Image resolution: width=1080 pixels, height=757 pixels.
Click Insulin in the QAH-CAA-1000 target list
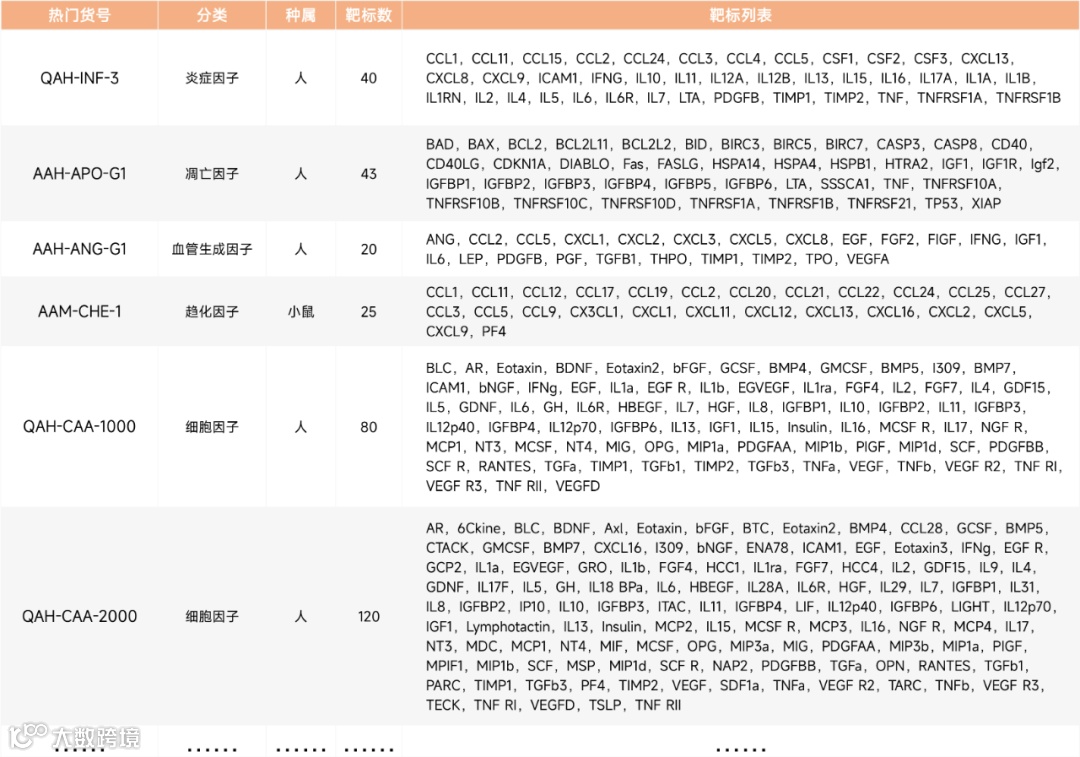pos(807,427)
